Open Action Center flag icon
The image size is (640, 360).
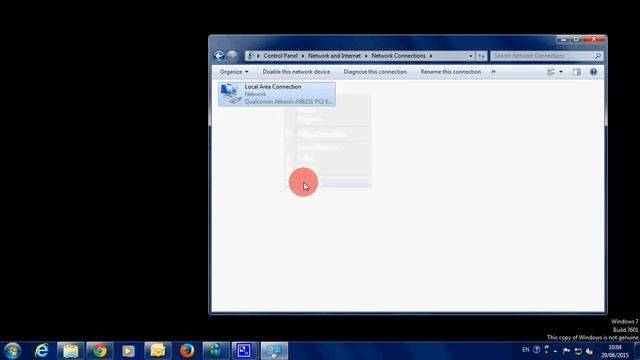[567, 351]
